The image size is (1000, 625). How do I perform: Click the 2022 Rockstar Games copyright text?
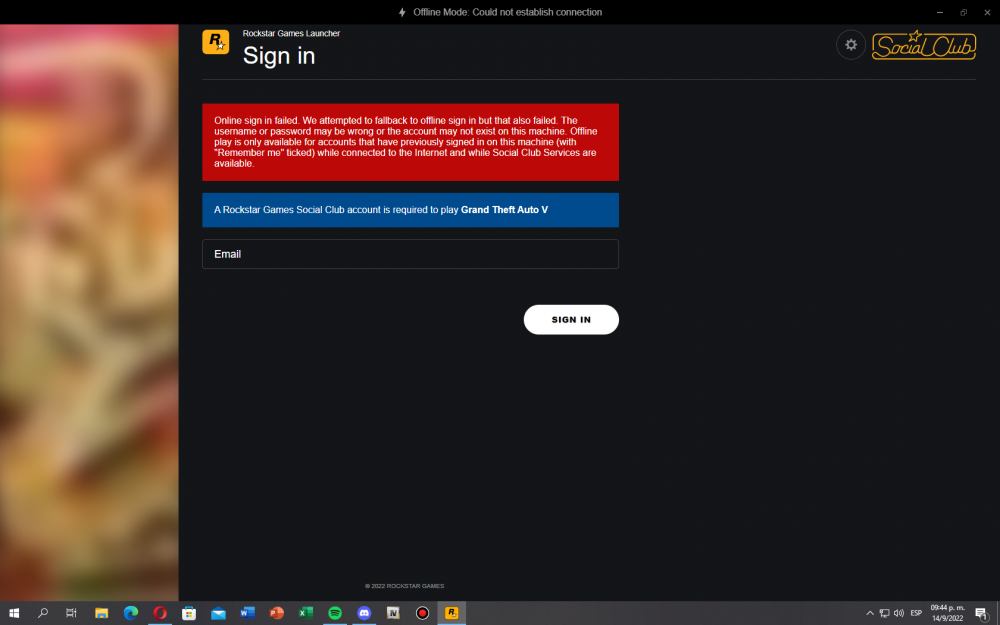(x=404, y=585)
